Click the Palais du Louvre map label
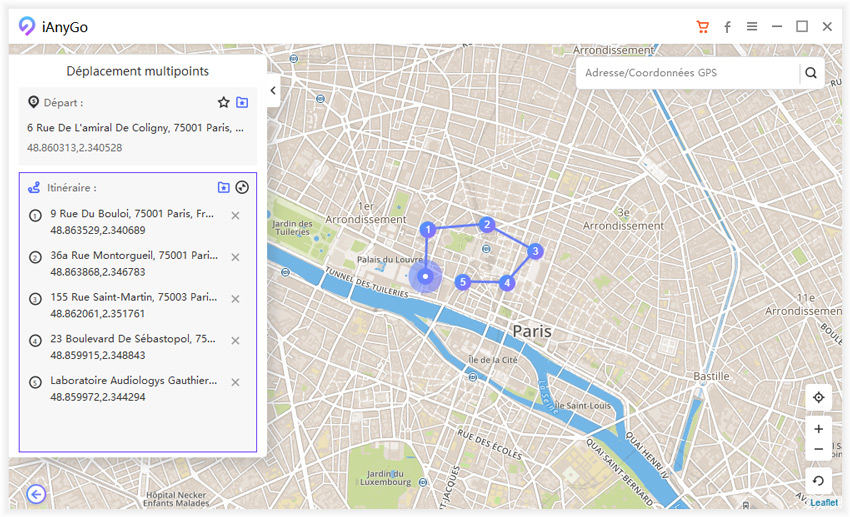The image size is (850, 517). (x=389, y=260)
